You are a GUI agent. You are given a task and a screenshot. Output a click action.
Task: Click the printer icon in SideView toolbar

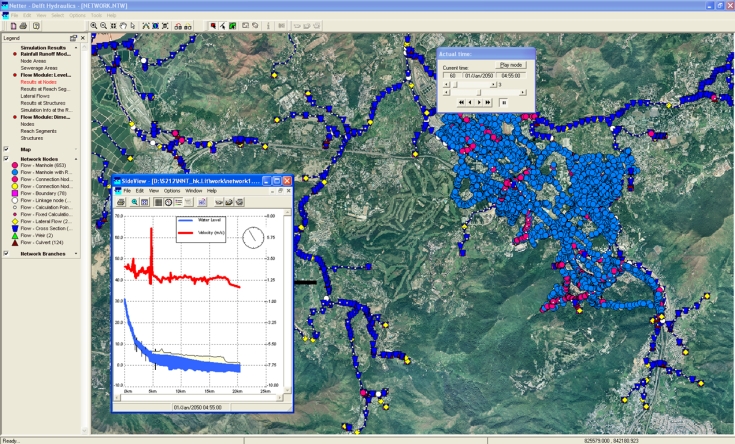point(120,202)
